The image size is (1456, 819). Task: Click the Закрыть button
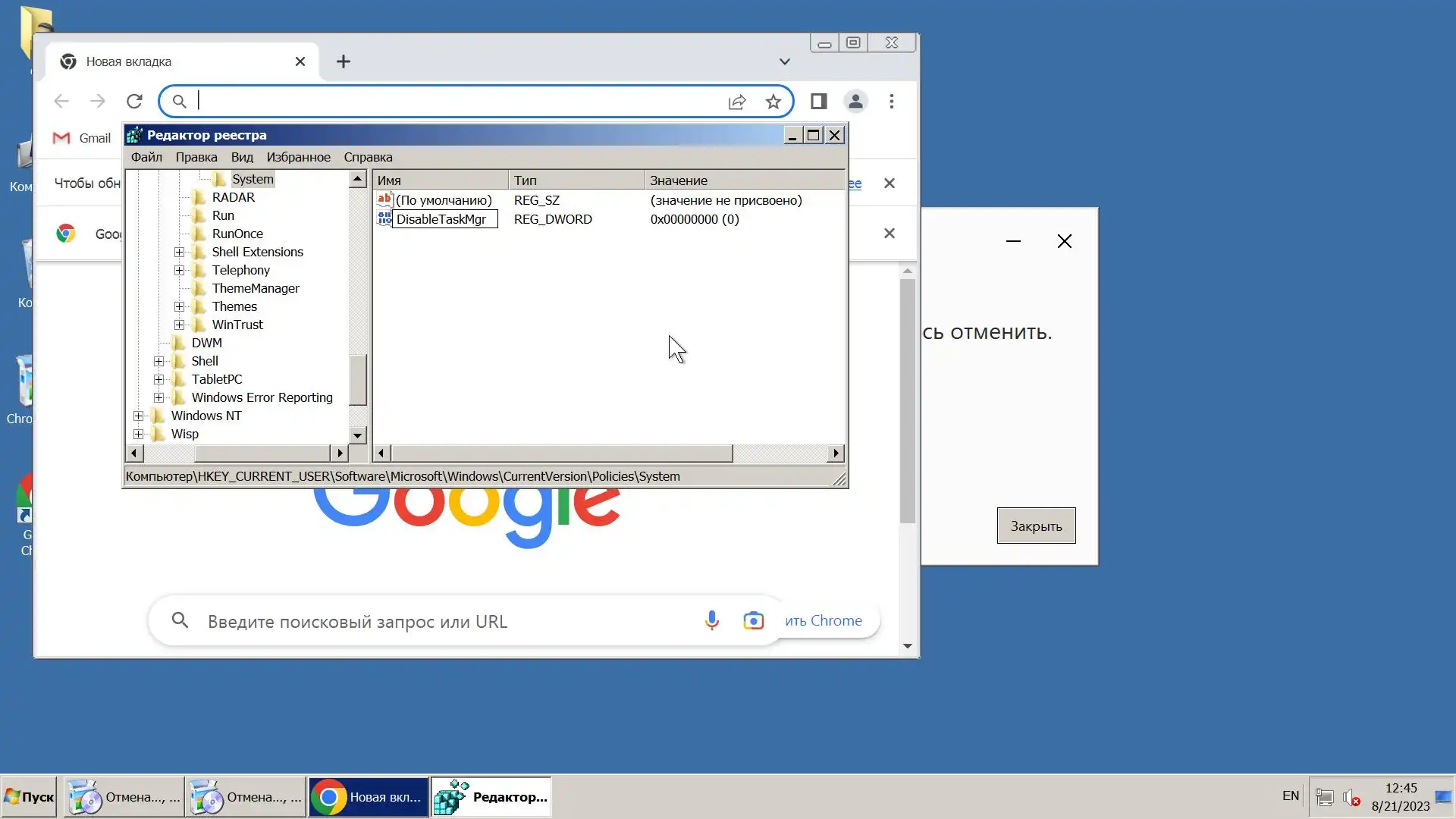click(x=1035, y=526)
